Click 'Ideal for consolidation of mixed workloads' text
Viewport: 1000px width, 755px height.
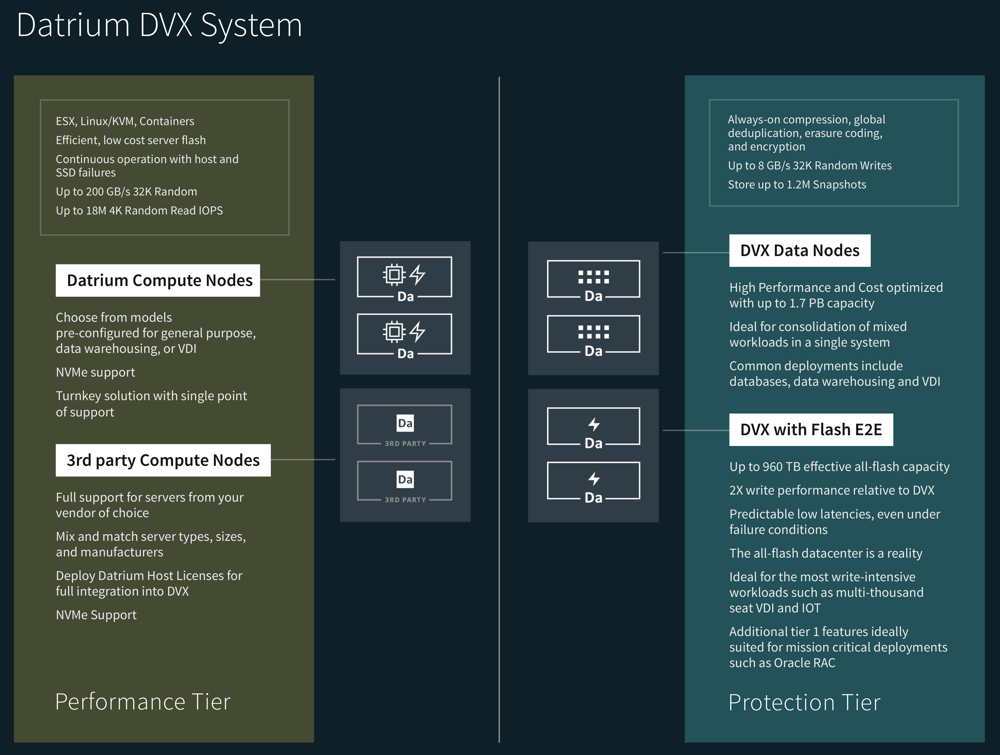[x=818, y=334]
